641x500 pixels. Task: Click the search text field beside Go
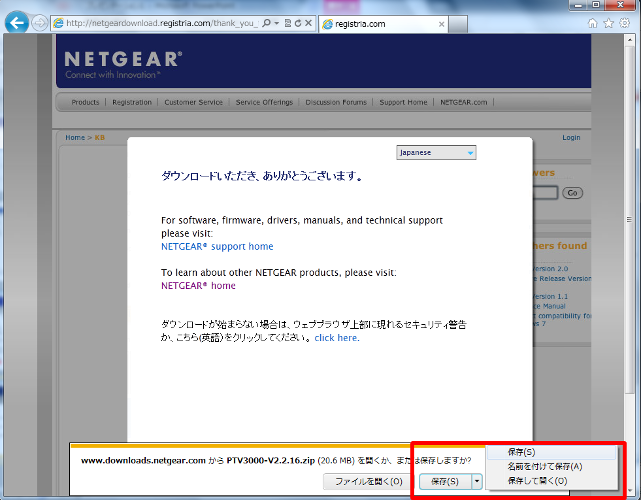tap(545, 193)
